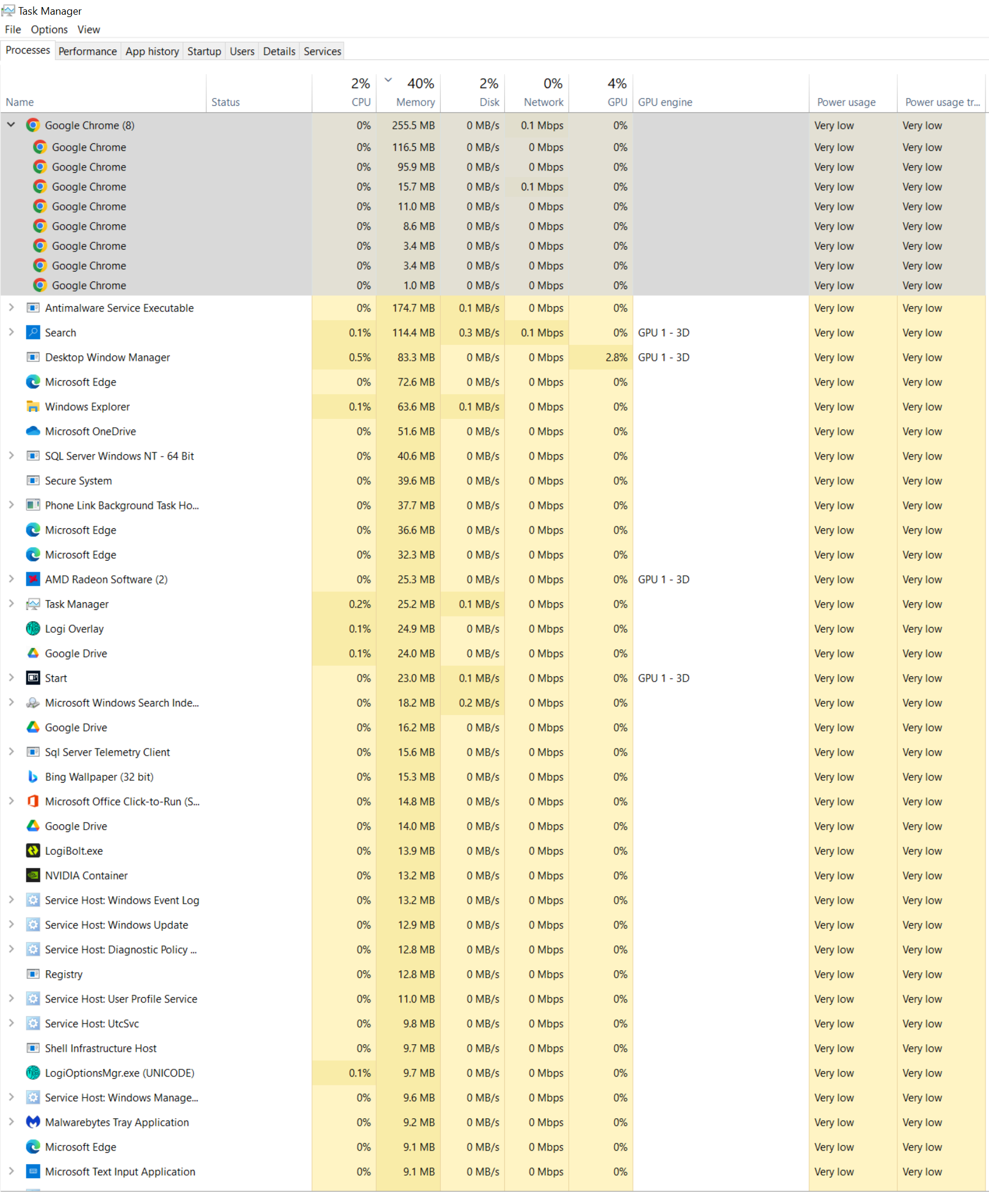Select the Secure System process row
This screenshot has height=1204, width=989.
494,481
